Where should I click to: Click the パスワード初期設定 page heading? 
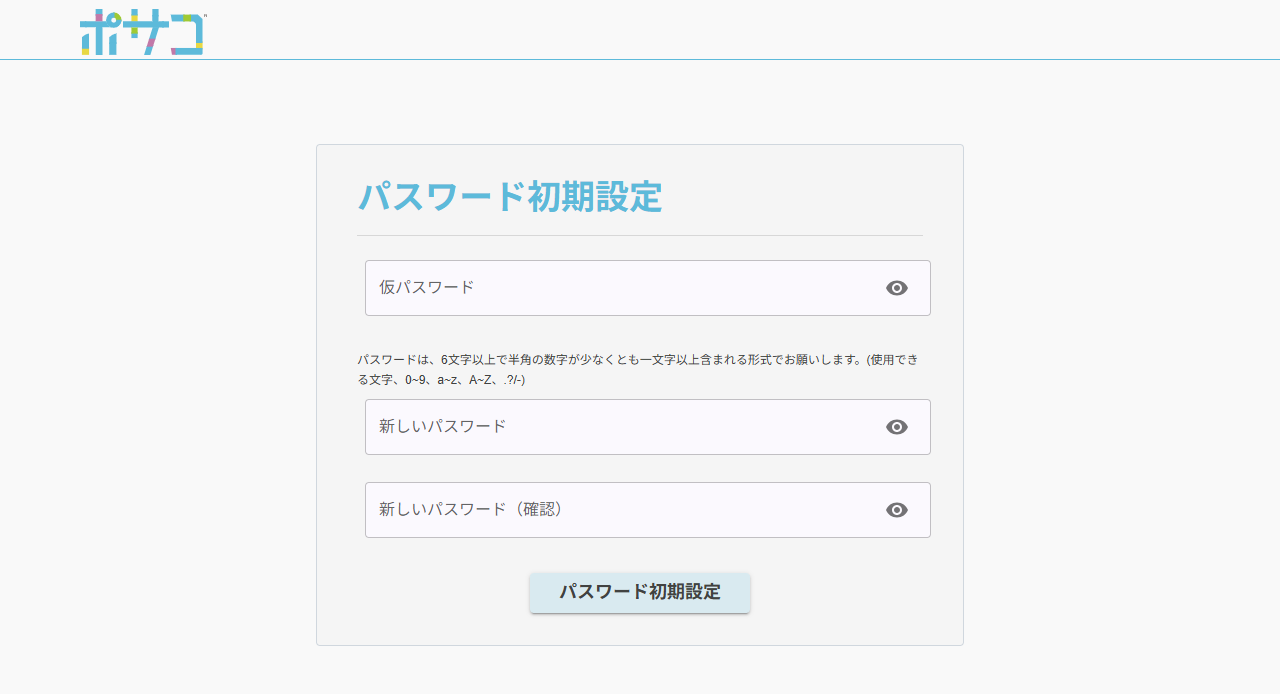(x=510, y=197)
